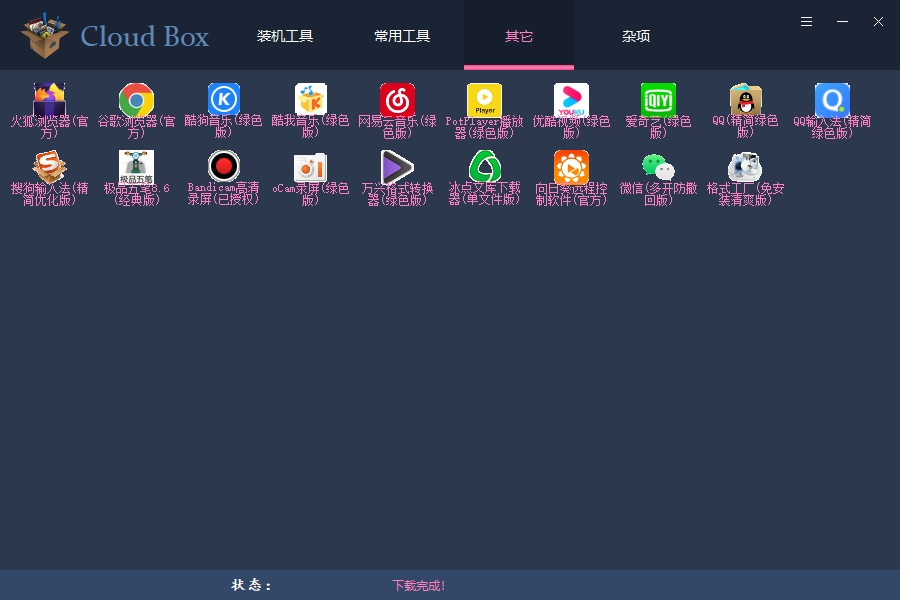Select the PotPlayer player icon
900x600 pixels.
[x=484, y=100]
